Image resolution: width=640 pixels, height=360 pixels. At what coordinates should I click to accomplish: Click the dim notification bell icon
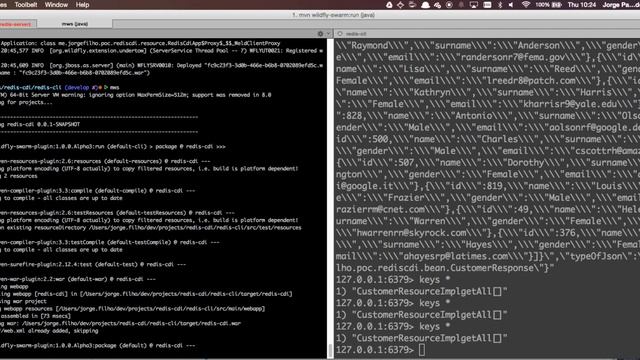click(x=462, y=5)
